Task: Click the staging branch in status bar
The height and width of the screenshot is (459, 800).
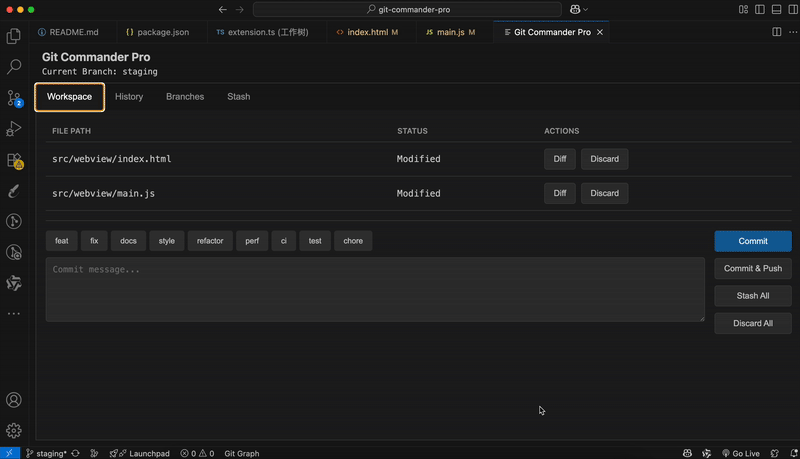Action: (46, 453)
